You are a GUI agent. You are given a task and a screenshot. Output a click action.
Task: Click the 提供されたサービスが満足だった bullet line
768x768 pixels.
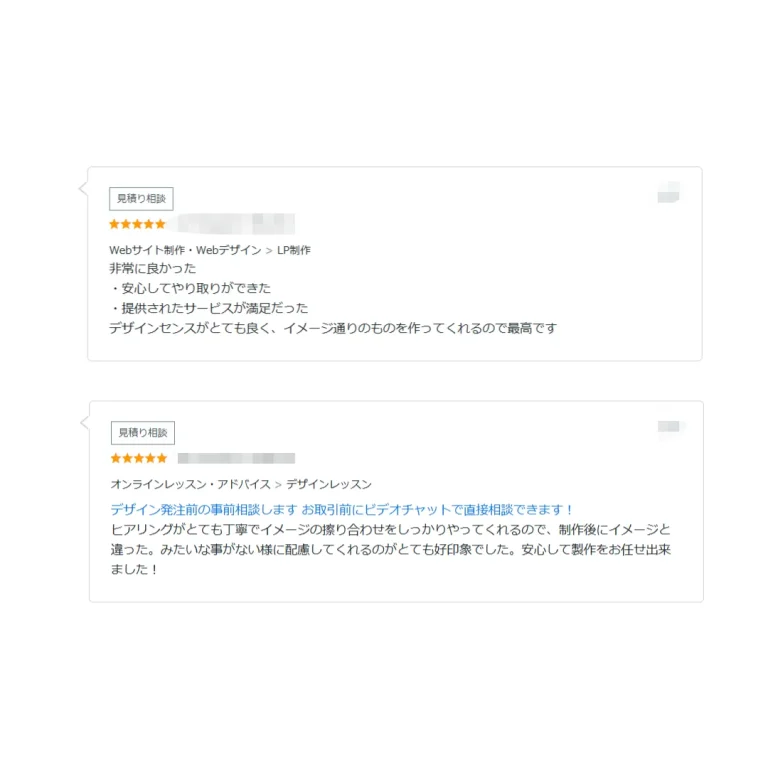[x=209, y=308]
